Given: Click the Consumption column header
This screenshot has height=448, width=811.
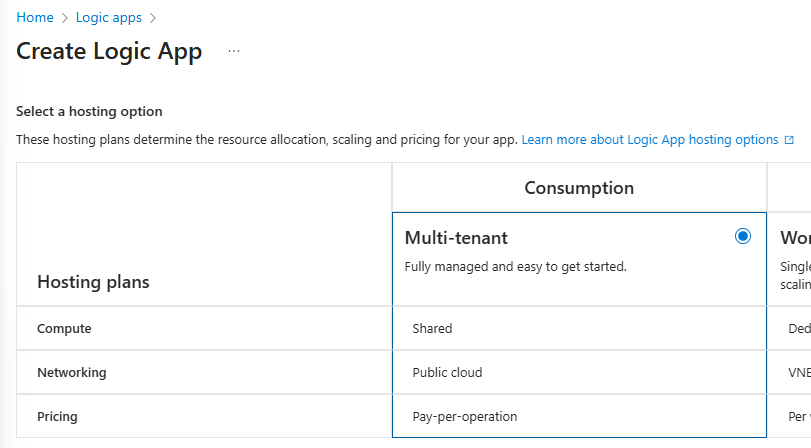Looking at the screenshot, I should 579,188.
